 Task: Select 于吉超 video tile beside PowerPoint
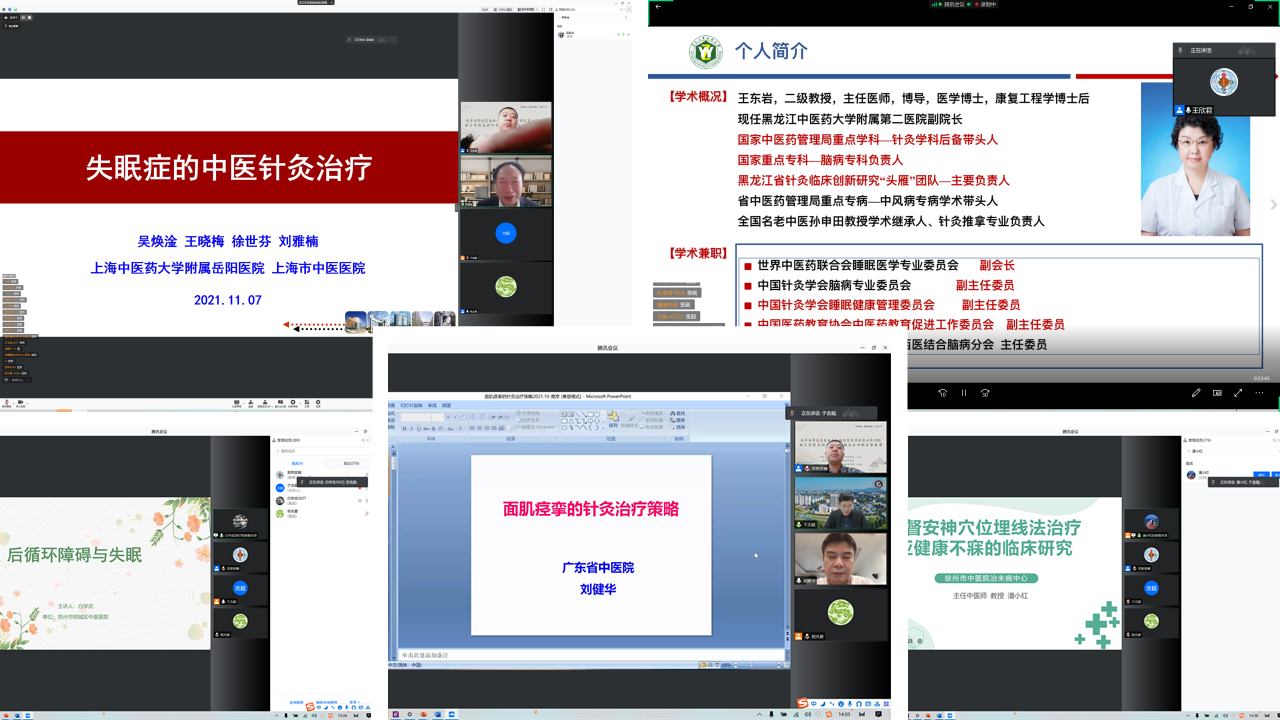coord(841,503)
